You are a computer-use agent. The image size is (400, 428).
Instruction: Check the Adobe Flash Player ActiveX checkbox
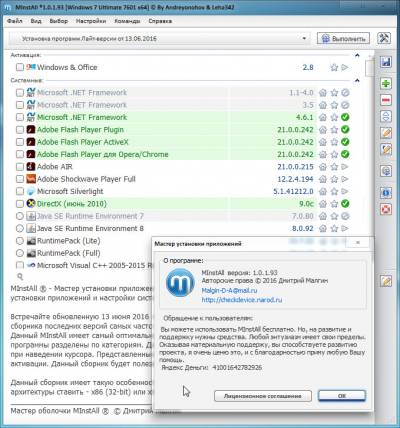pos(20,142)
